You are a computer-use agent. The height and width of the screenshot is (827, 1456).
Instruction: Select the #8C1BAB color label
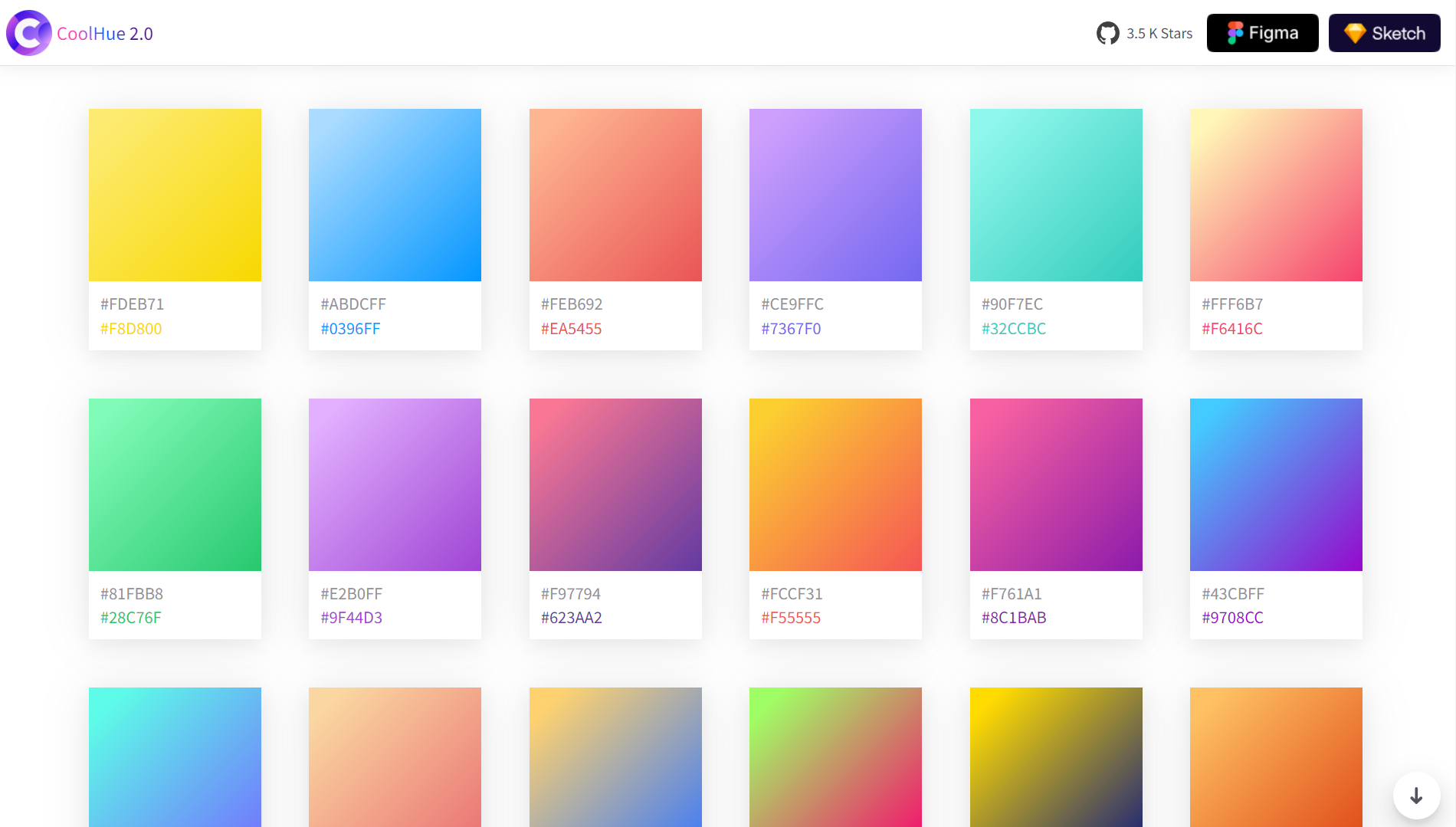pos(1014,618)
